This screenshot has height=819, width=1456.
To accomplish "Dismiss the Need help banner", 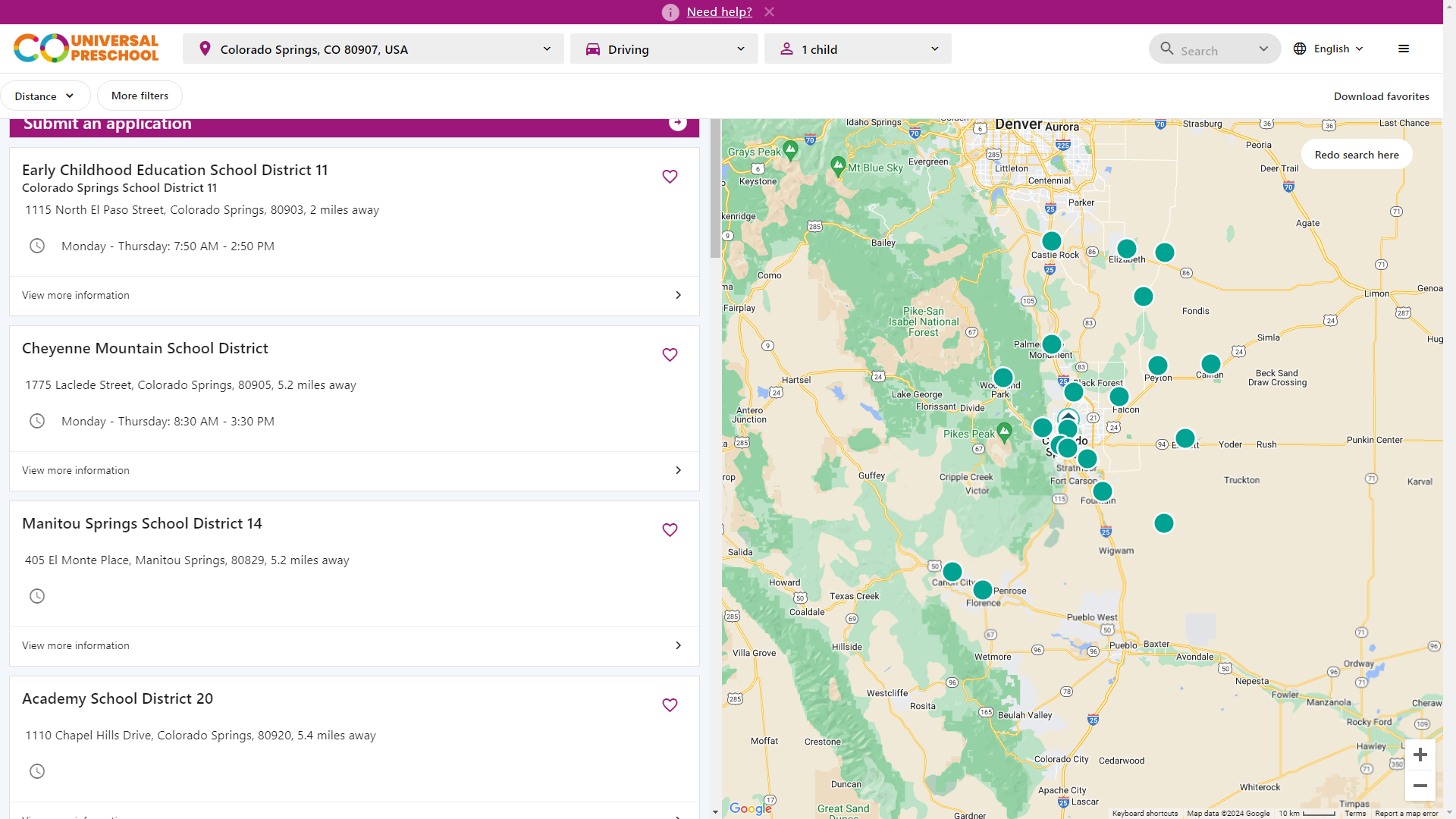I will pyautogui.click(x=769, y=12).
